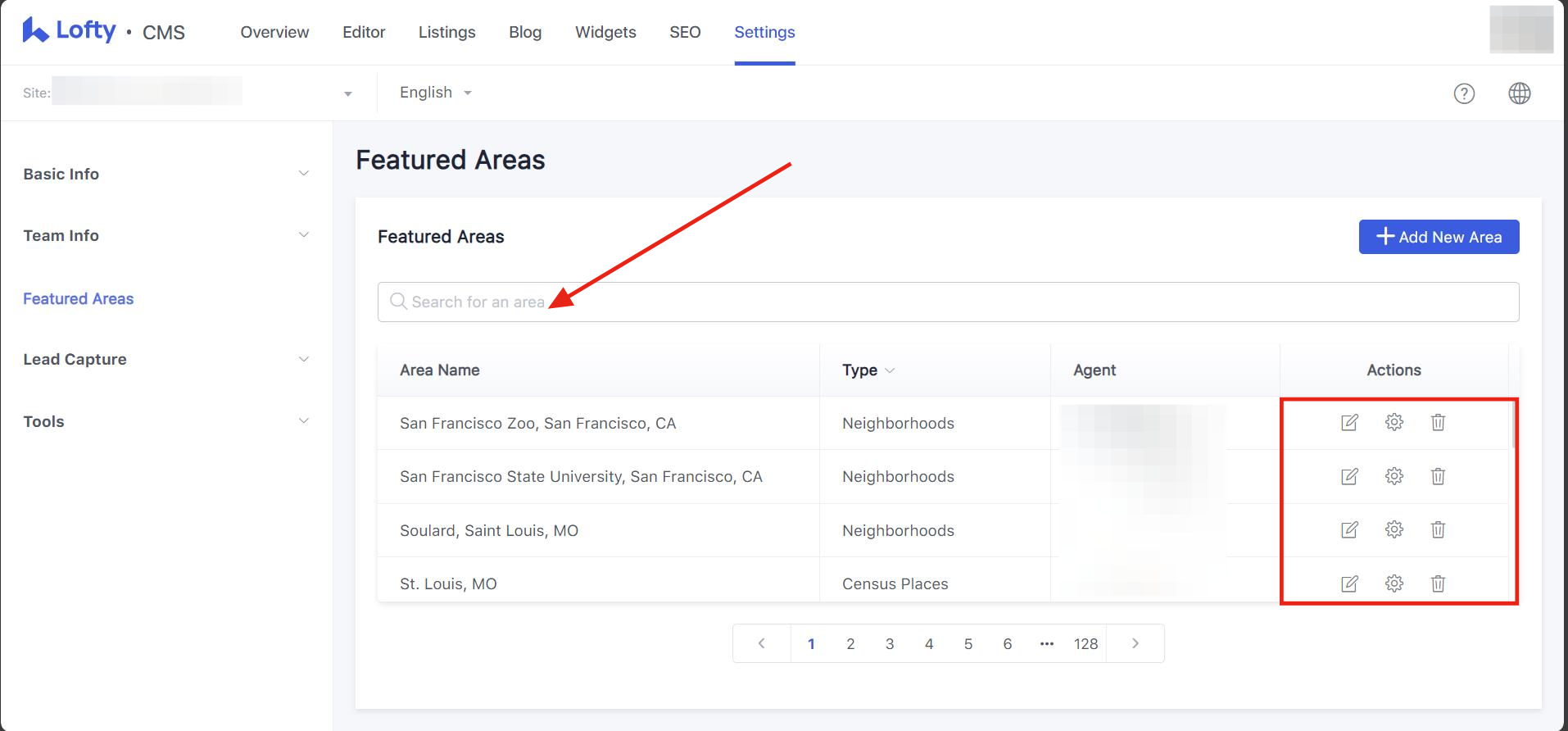Go to next page arrow in pagination

(x=1135, y=644)
